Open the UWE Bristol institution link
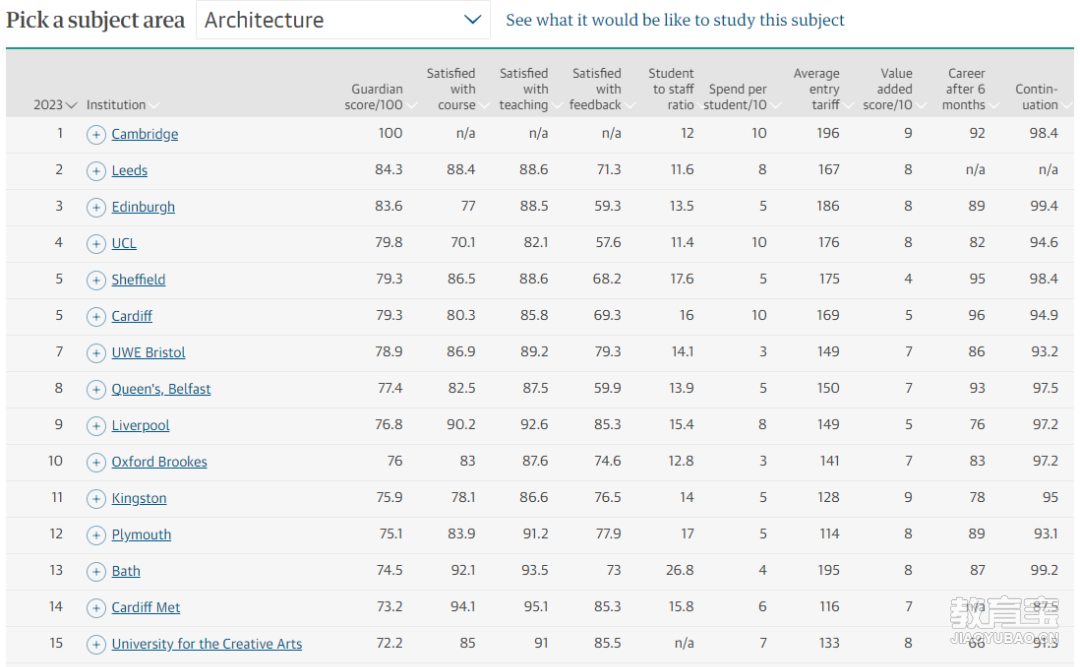1080x667 pixels. (149, 353)
